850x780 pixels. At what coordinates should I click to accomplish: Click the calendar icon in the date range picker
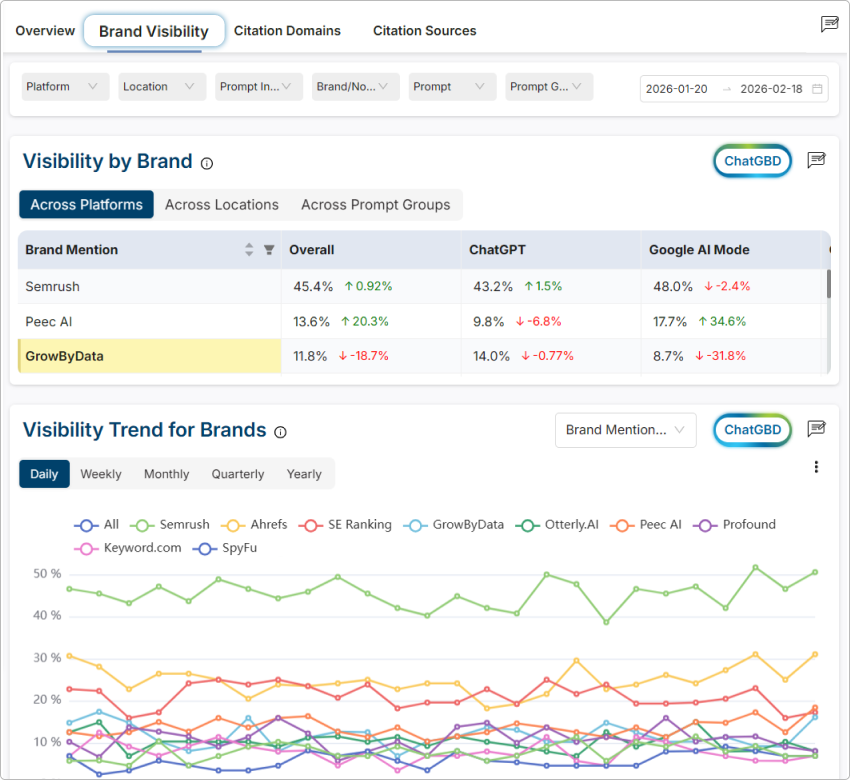[x=815, y=89]
